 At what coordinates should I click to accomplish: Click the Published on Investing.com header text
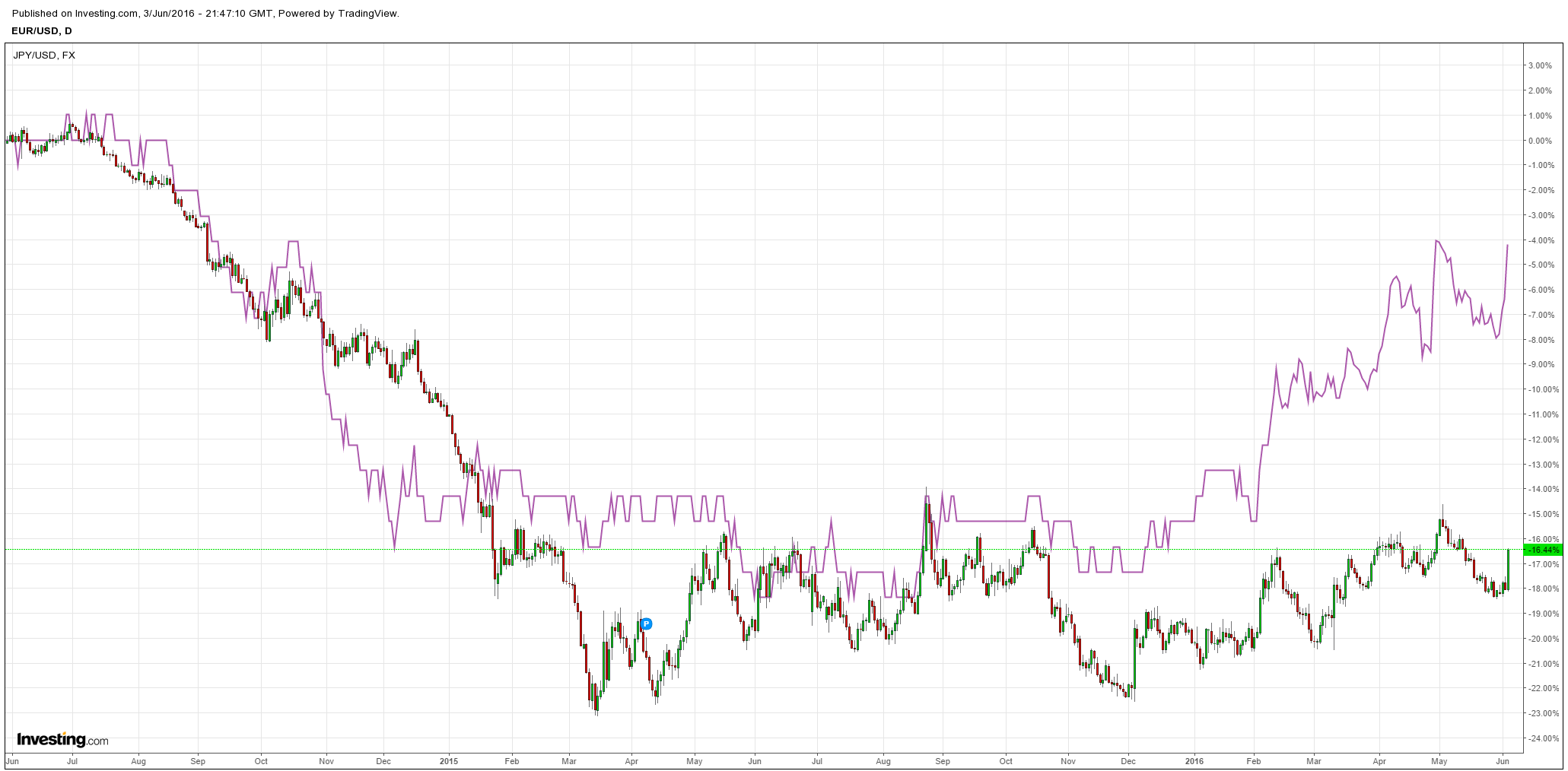(75, 14)
